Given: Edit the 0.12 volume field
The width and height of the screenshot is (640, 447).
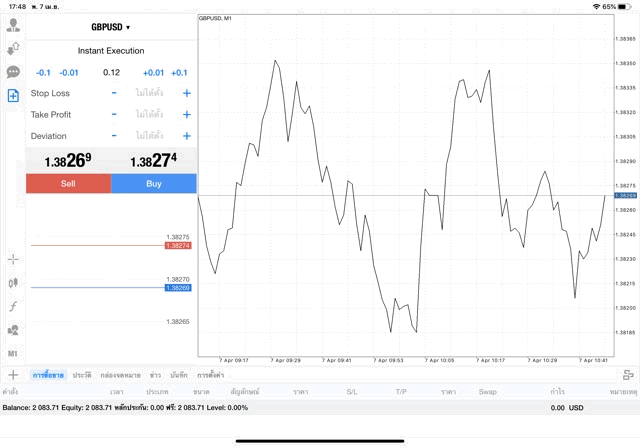Looking at the screenshot, I should pyautogui.click(x=111, y=73).
